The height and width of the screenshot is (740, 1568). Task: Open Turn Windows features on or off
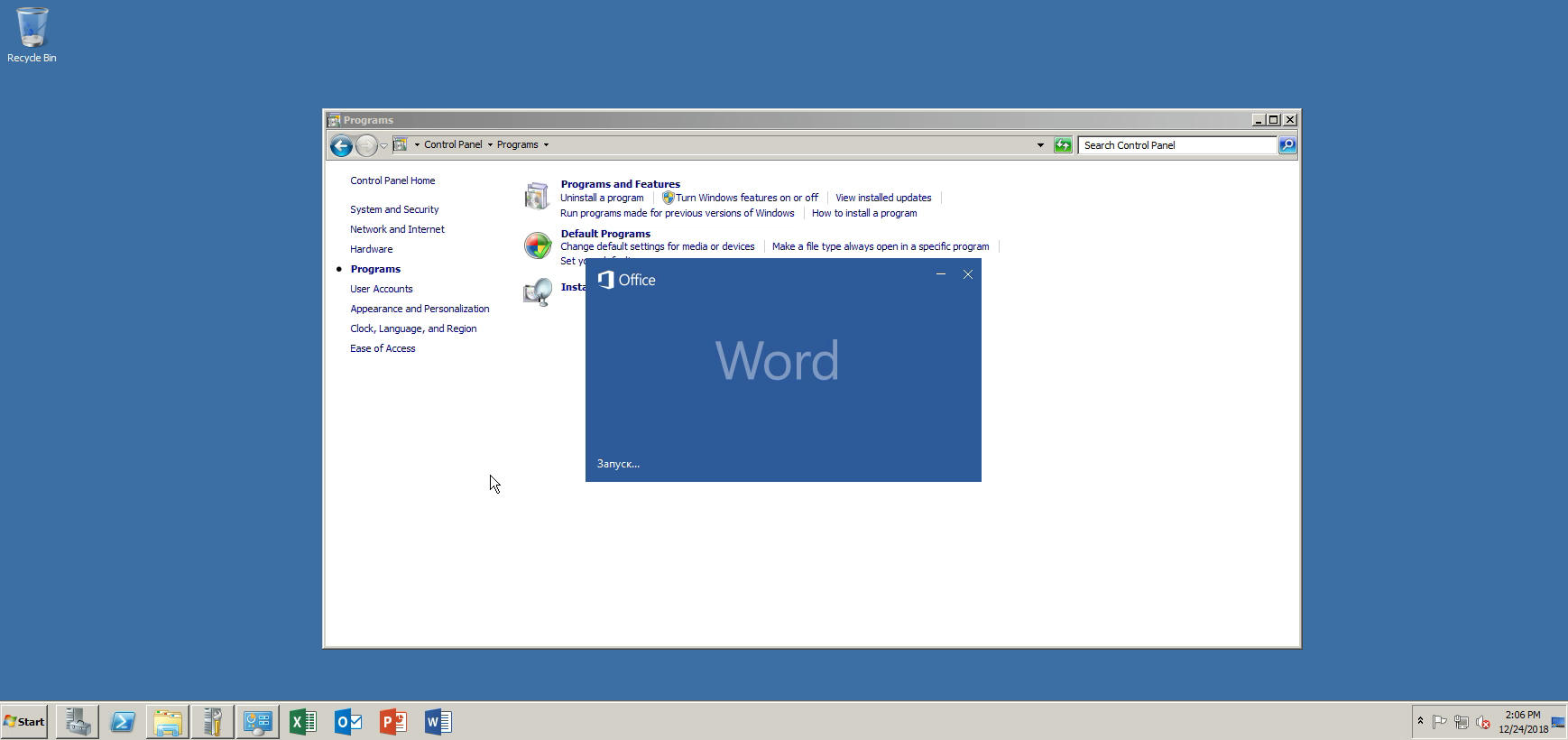point(746,198)
